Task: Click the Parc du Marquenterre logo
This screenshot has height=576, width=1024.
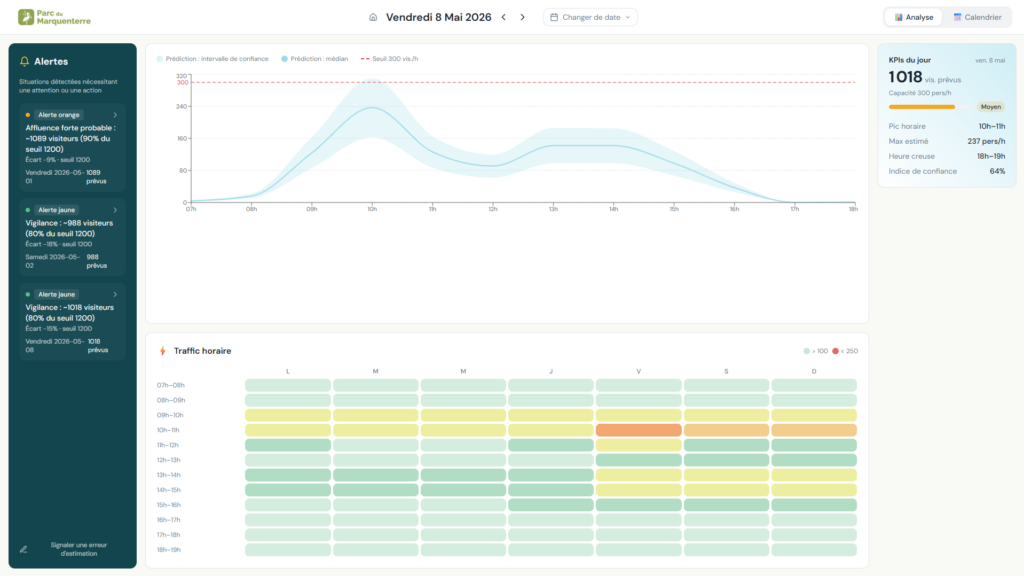Action: [x=54, y=17]
